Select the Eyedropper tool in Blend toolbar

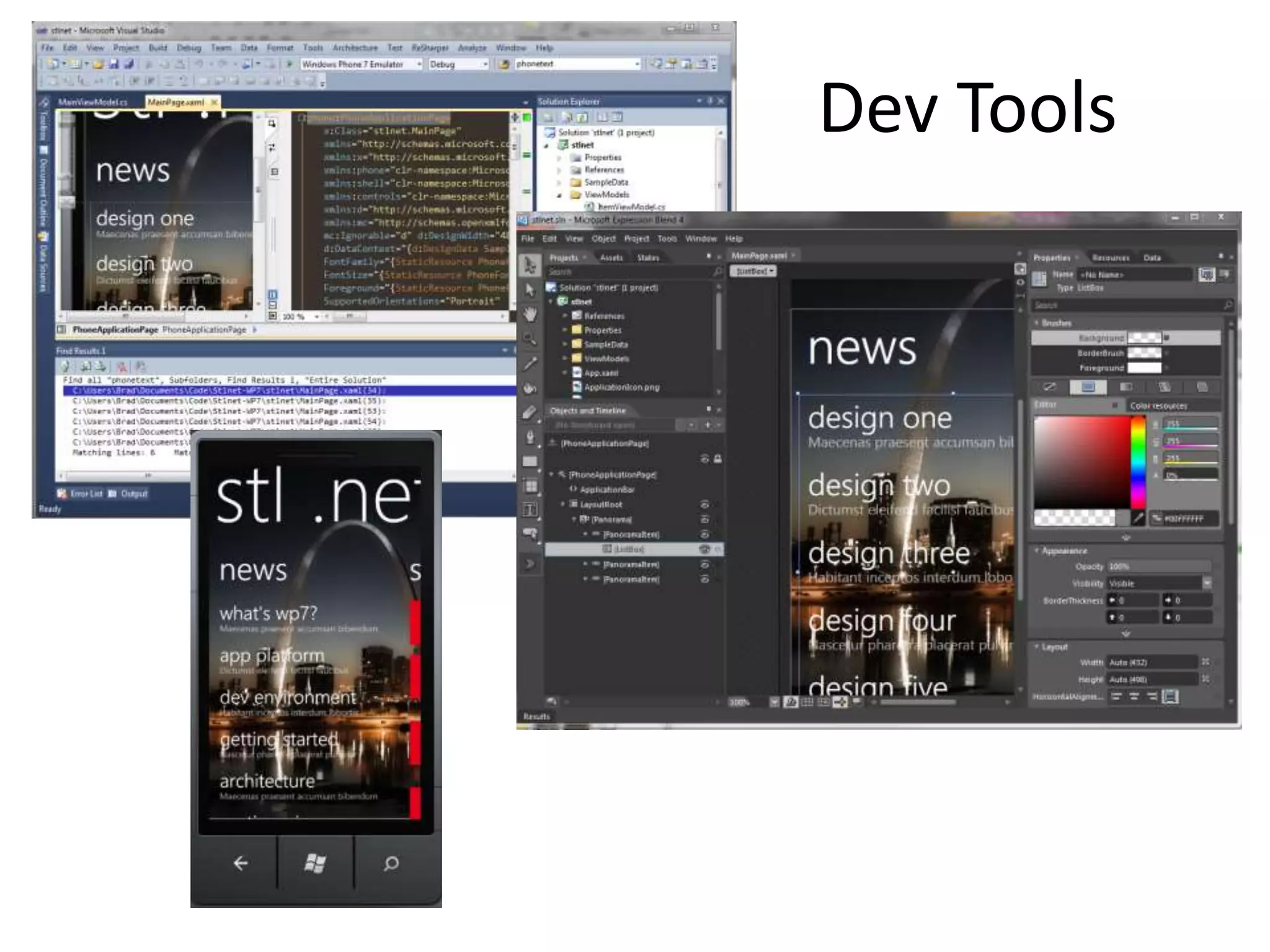pyautogui.click(x=530, y=363)
